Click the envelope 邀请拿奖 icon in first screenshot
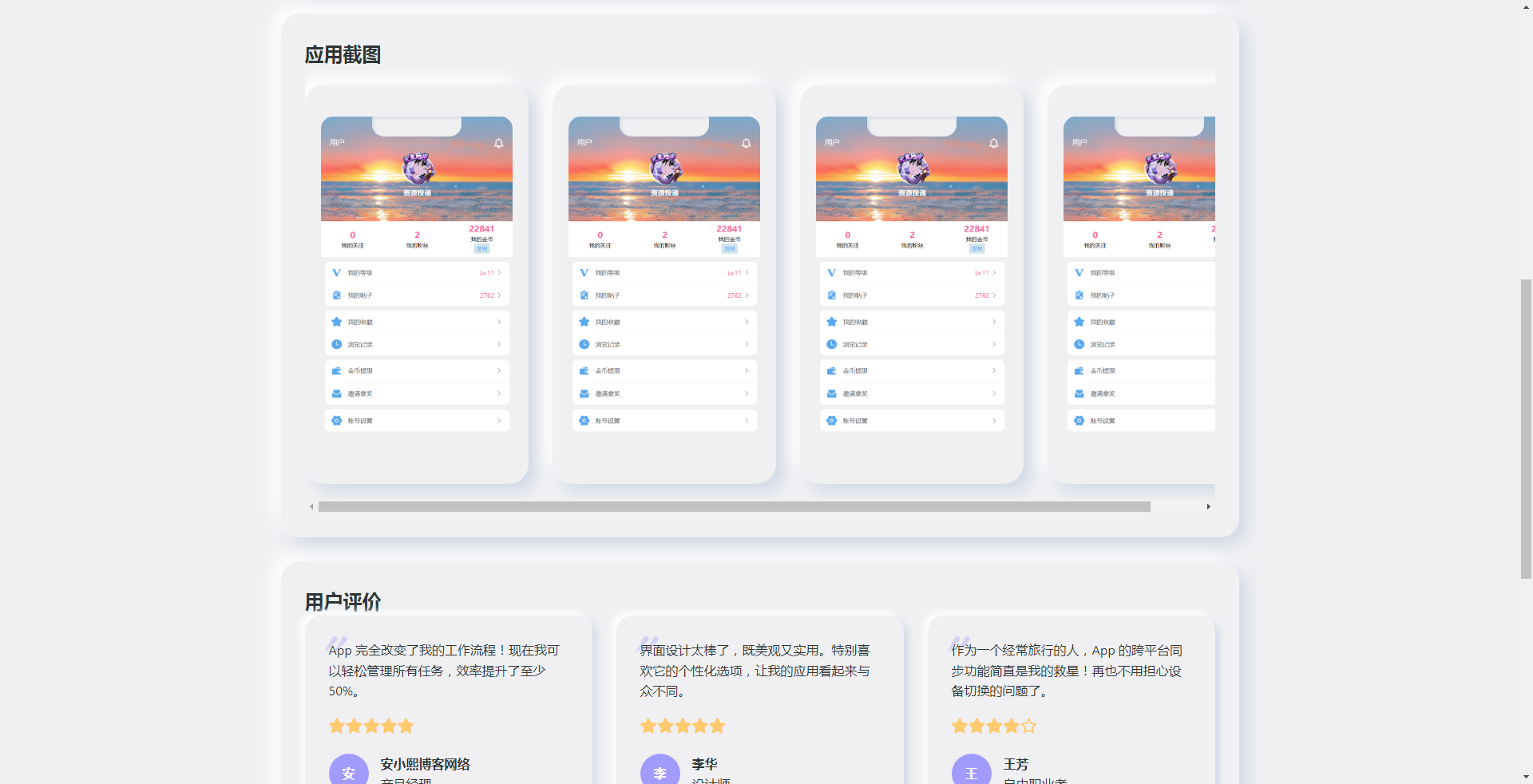The image size is (1533, 784). tap(337, 394)
